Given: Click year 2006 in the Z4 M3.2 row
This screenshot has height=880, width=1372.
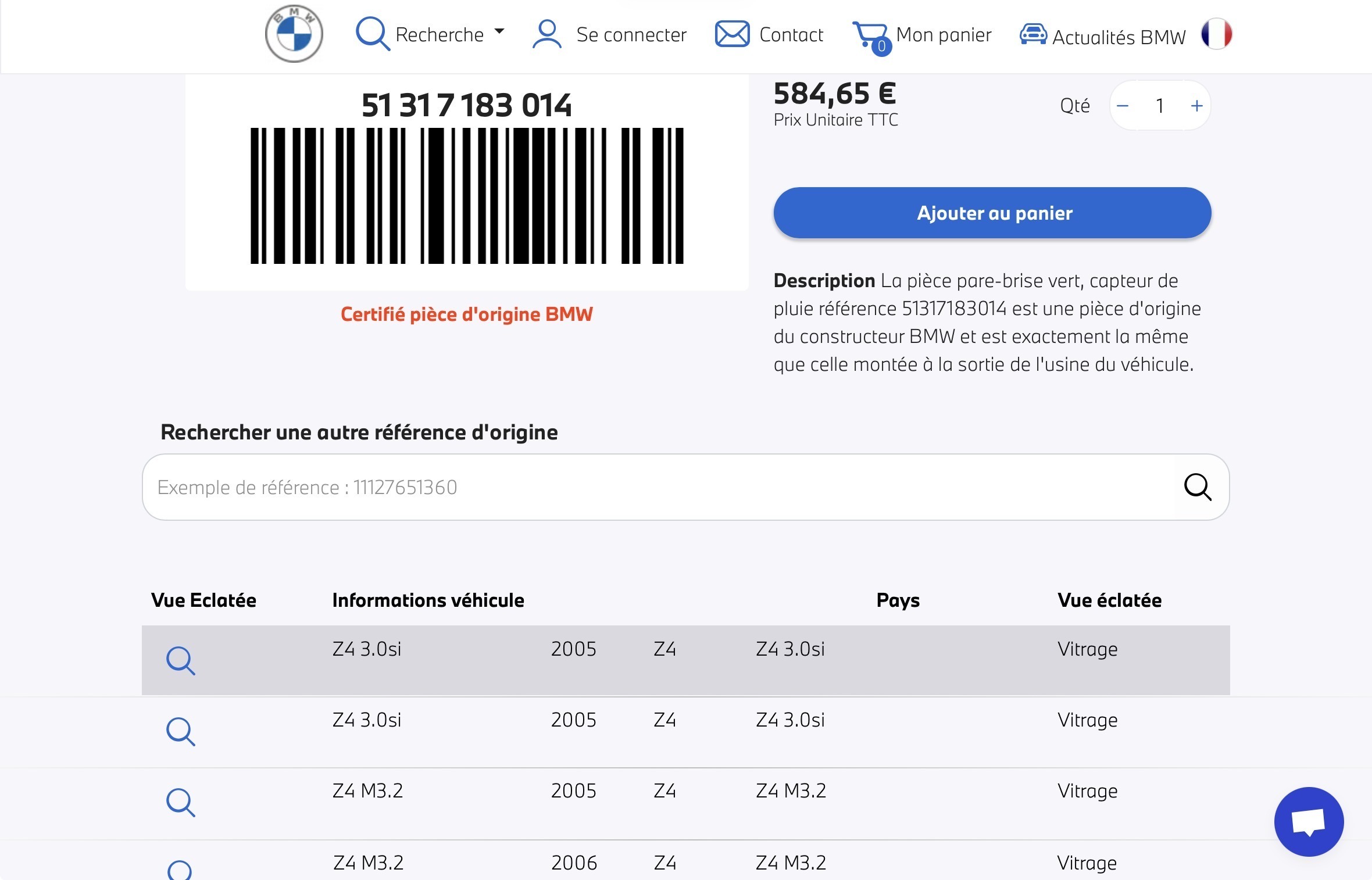Looking at the screenshot, I should coord(574,863).
